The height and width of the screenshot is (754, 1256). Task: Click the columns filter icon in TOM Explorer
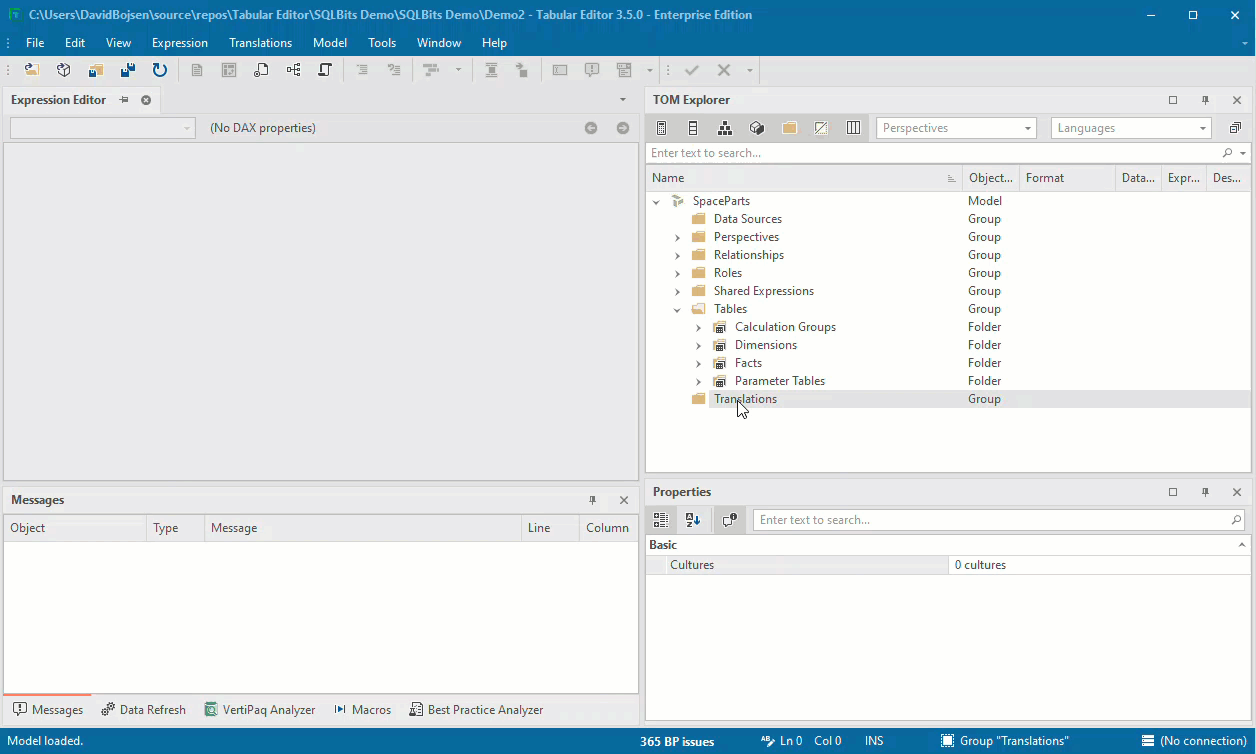(693, 127)
